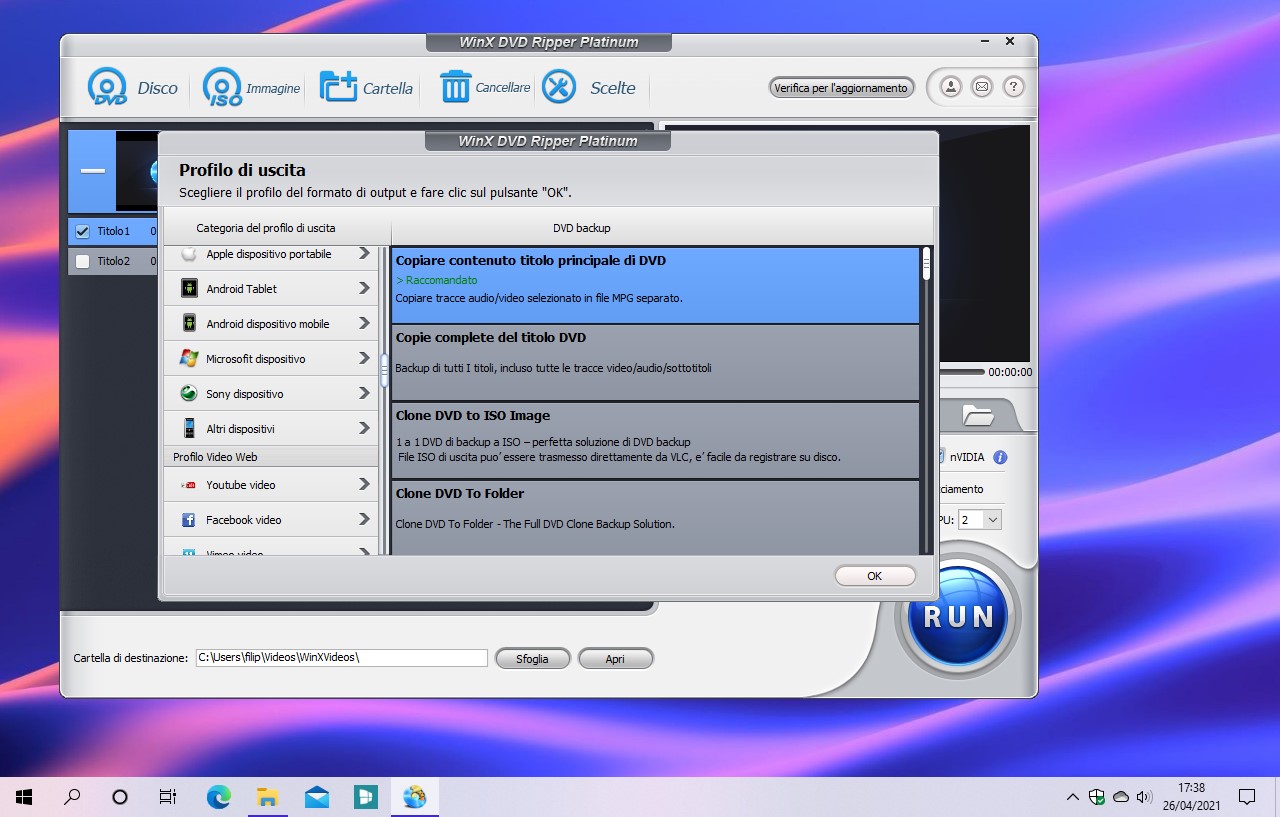The width and height of the screenshot is (1280, 817).
Task: Click Apri to open destination folder
Action: click(615, 659)
